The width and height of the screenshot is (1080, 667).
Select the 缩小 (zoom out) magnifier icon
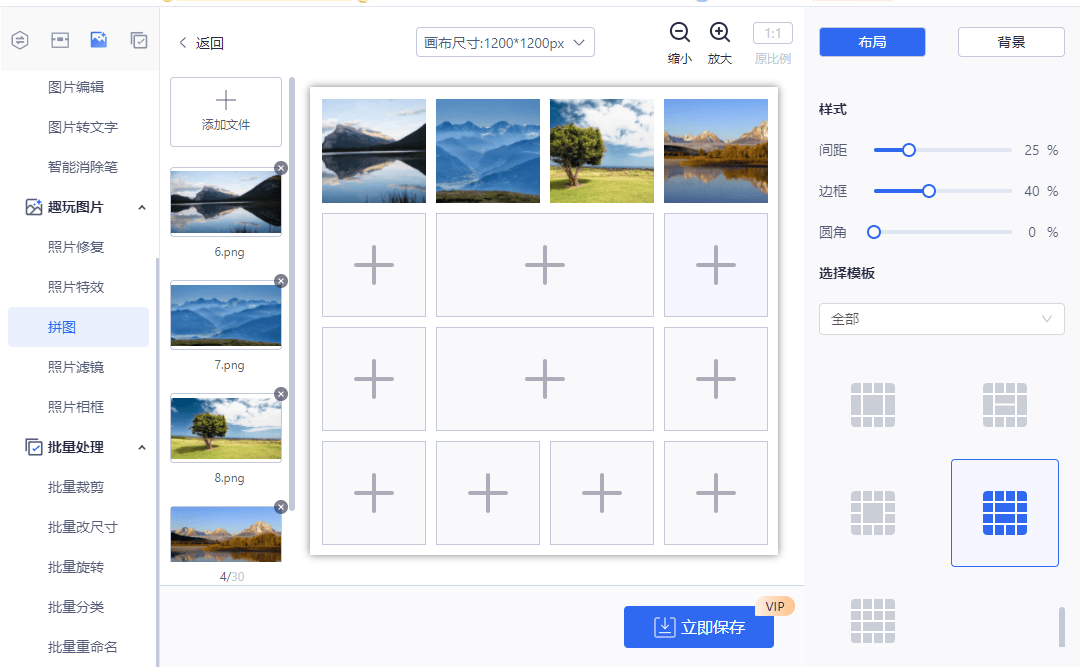pyautogui.click(x=680, y=32)
